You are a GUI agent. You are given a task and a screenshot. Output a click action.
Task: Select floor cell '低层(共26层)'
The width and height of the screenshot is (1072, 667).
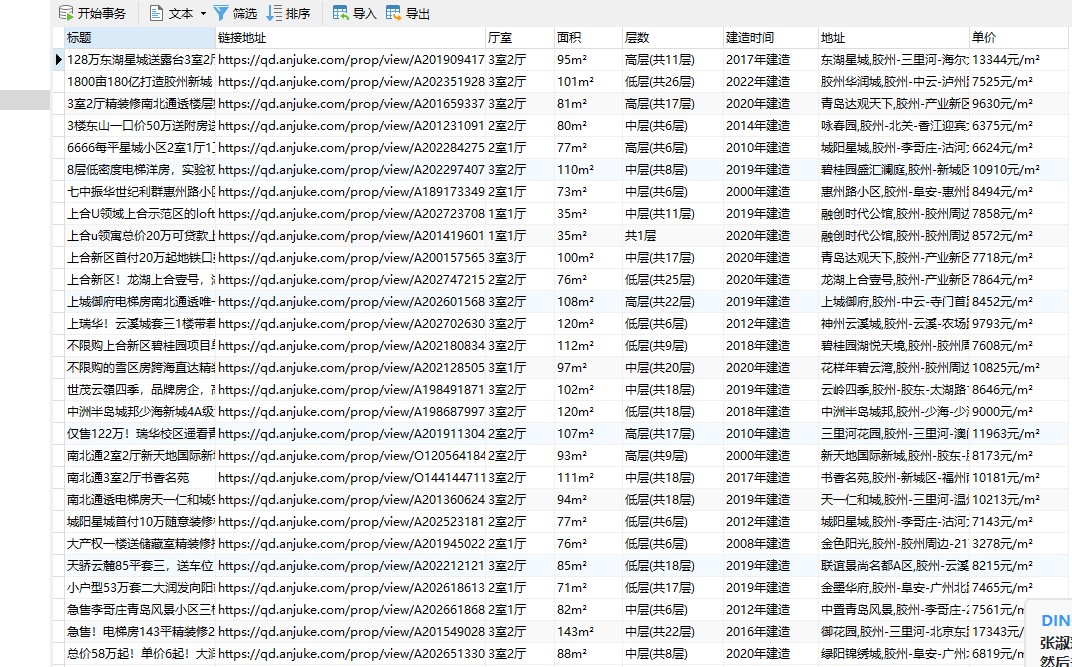click(673, 81)
